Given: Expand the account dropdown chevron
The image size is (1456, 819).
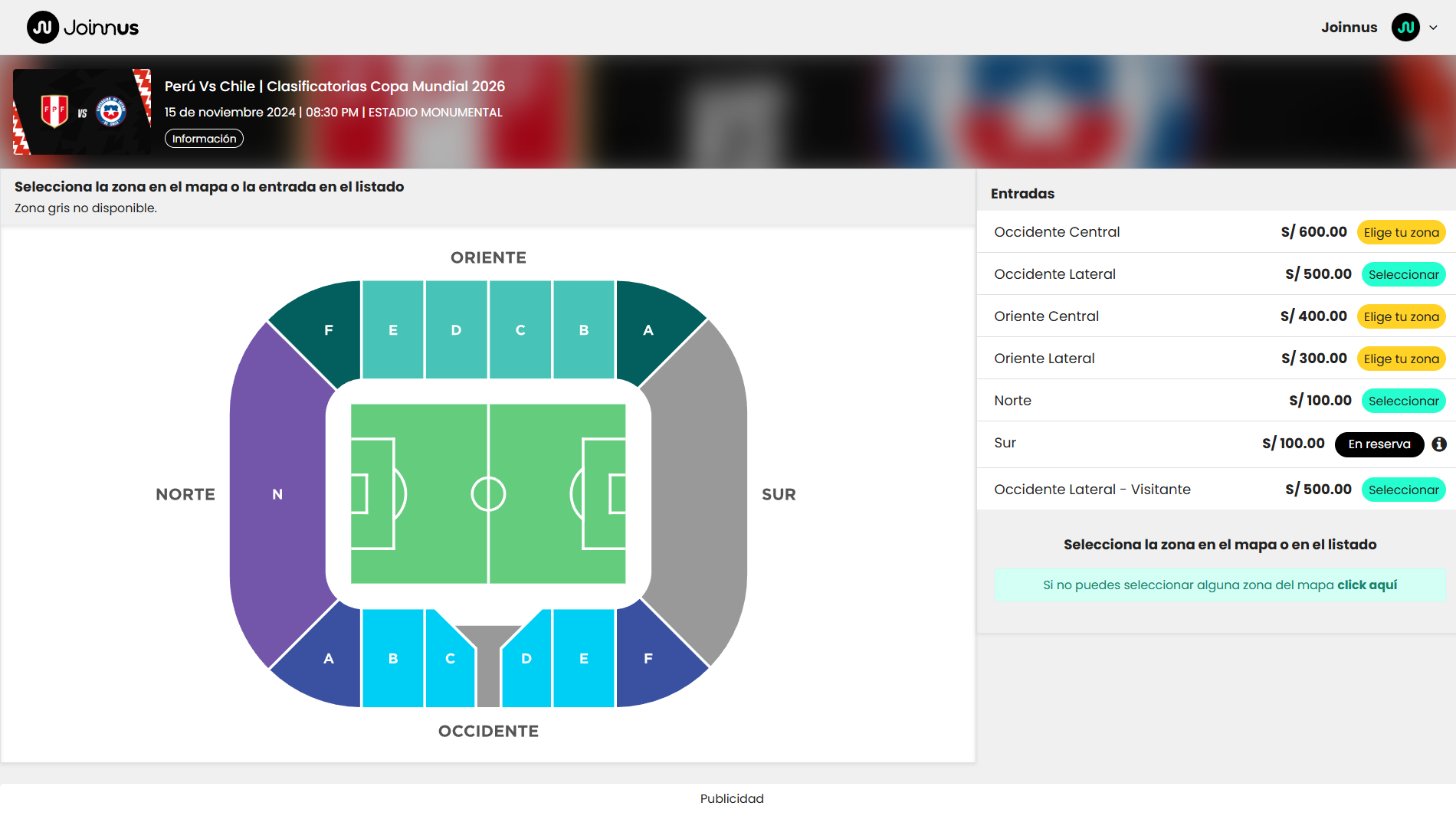Looking at the screenshot, I should coord(1433,28).
